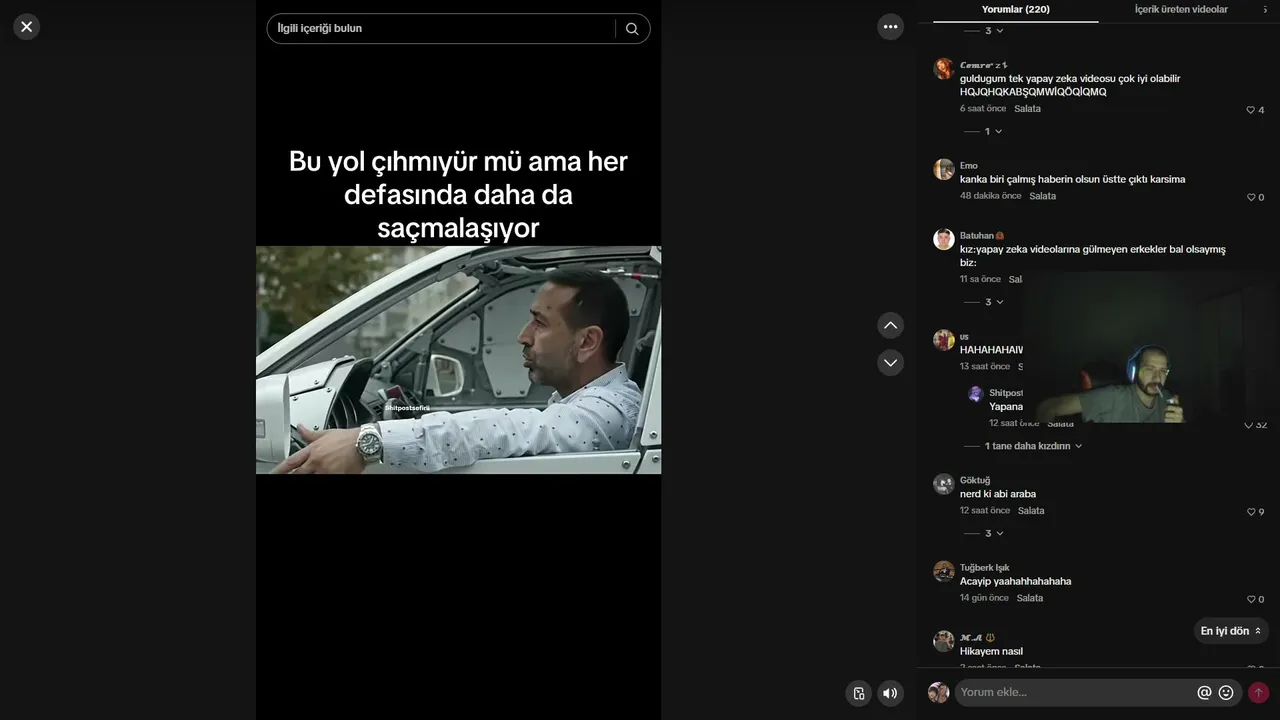Open the Emo username link
This screenshot has width=1280, height=720.
click(969, 166)
